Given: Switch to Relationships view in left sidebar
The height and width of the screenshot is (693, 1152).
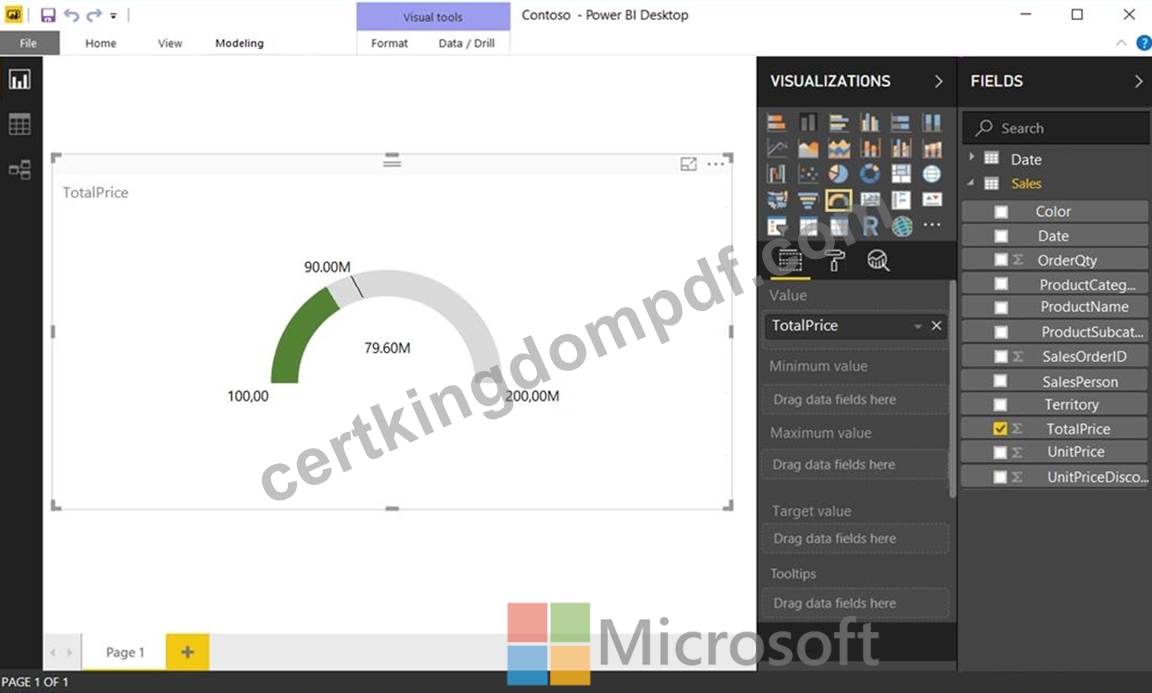Looking at the screenshot, I should (20, 170).
